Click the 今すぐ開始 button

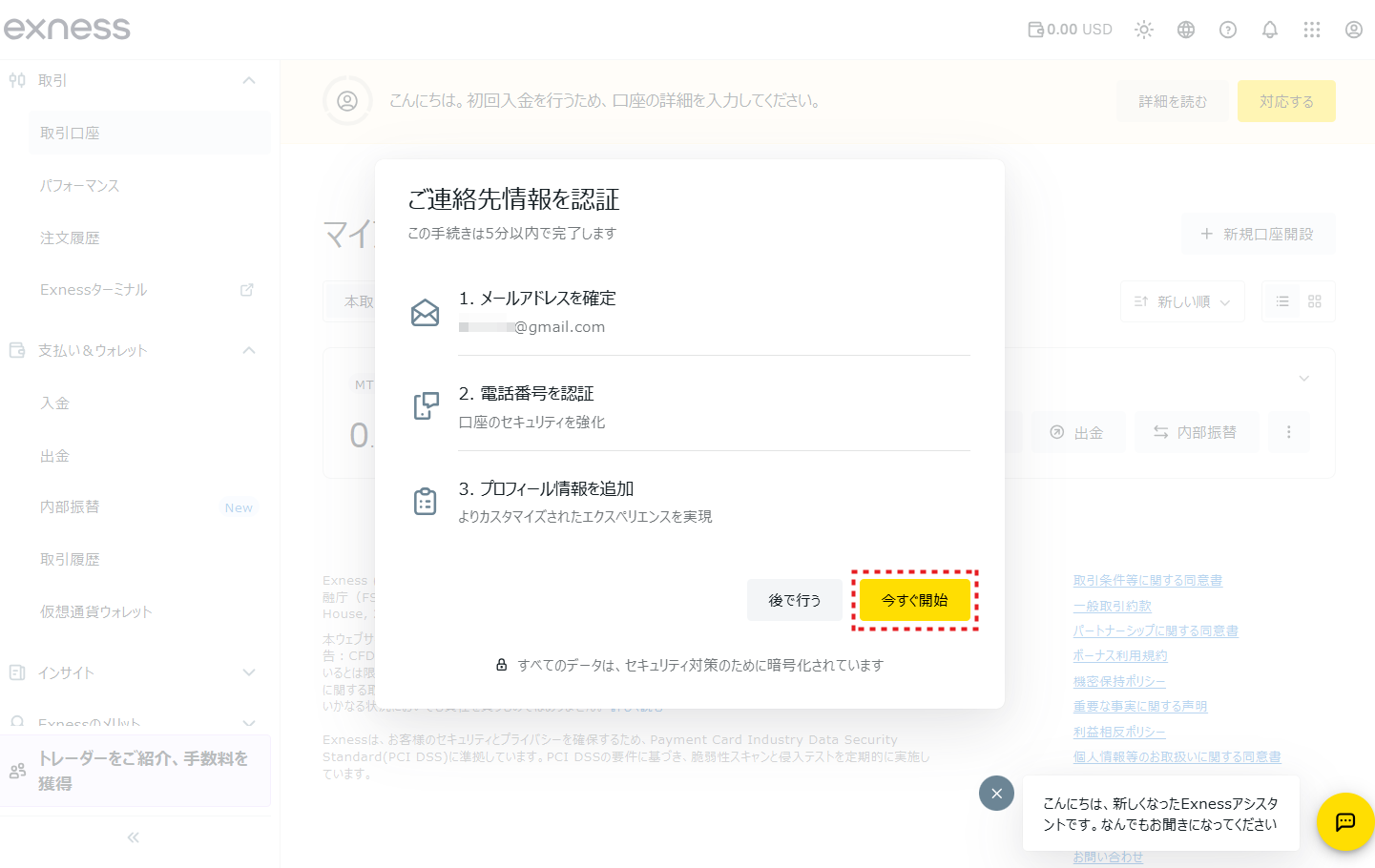click(915, 600)
